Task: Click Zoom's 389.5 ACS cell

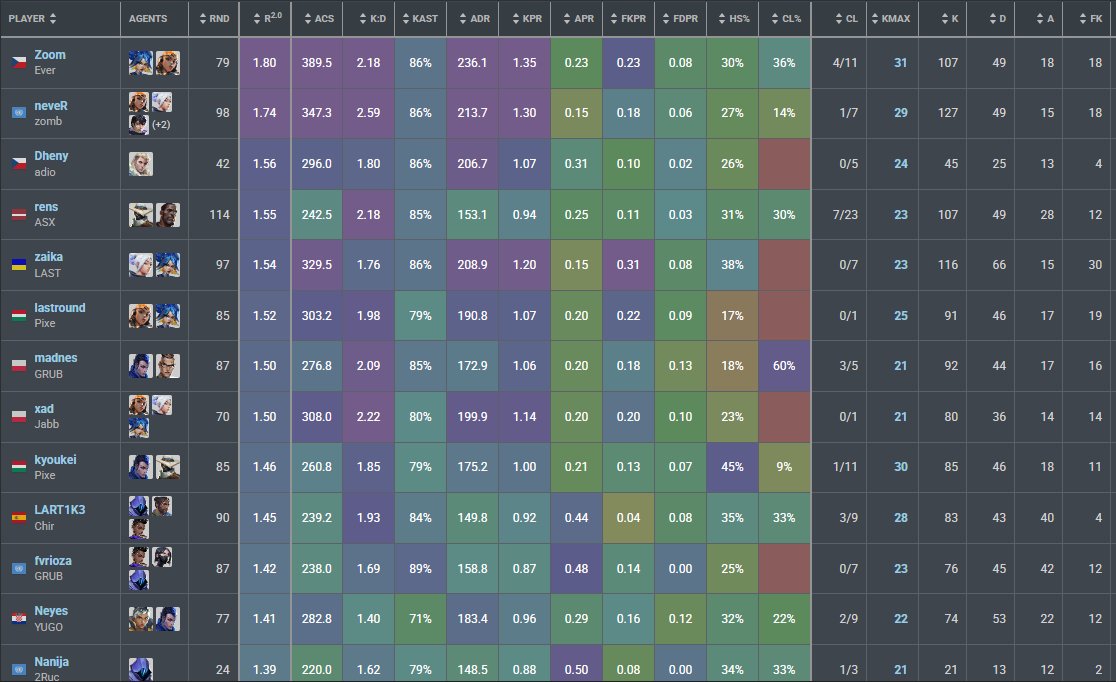Action: click(x=317, y=63)
